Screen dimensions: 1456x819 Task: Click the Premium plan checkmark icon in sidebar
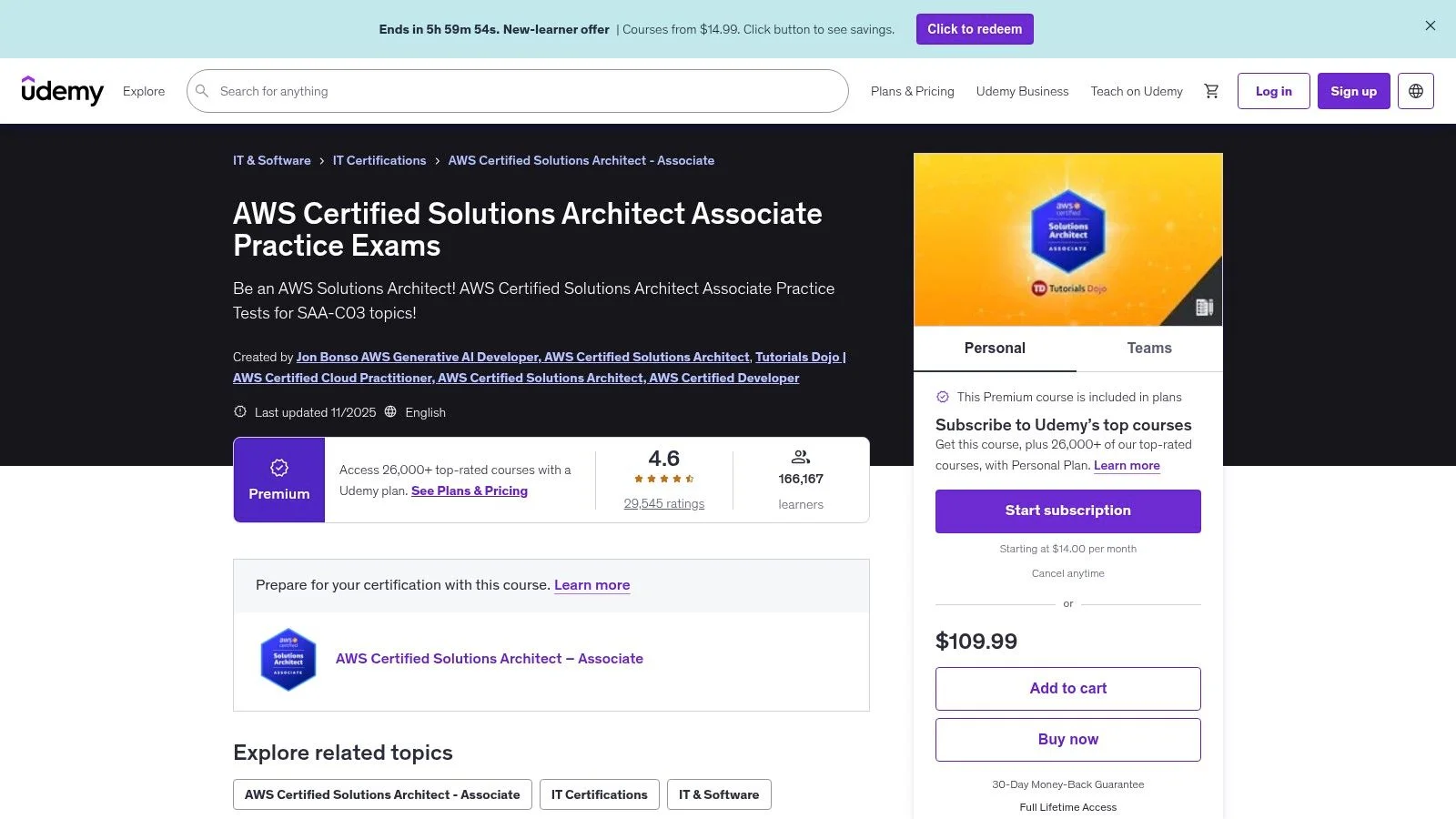pos(943,397)
